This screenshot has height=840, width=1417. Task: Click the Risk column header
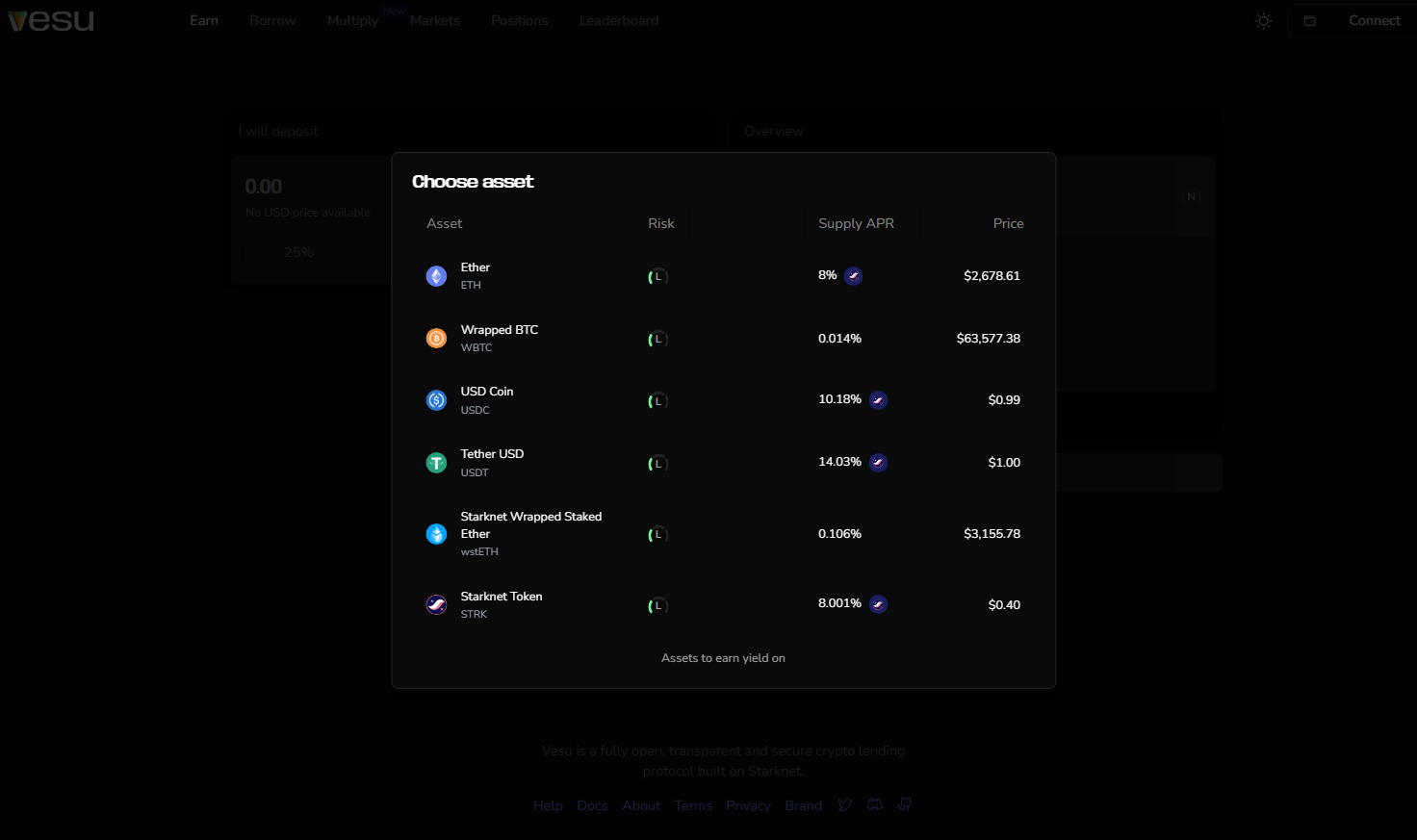(661, 223)
